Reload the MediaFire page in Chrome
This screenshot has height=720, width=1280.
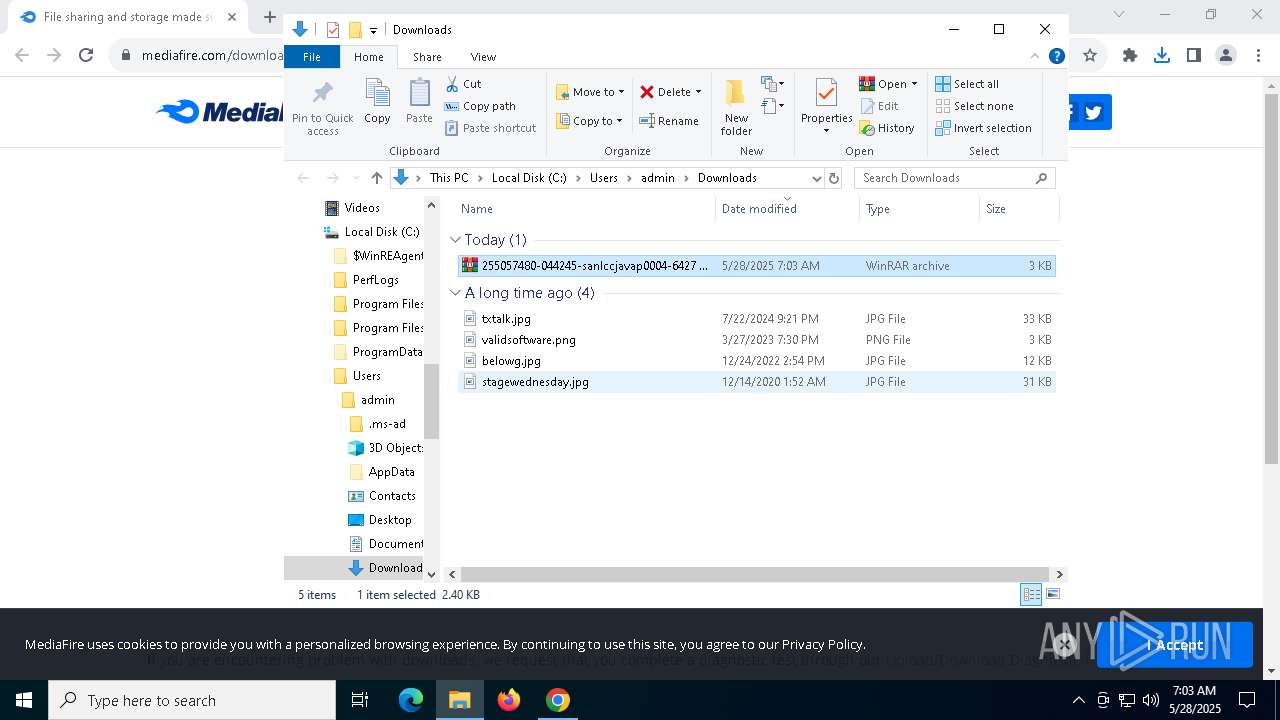(86, 56)
